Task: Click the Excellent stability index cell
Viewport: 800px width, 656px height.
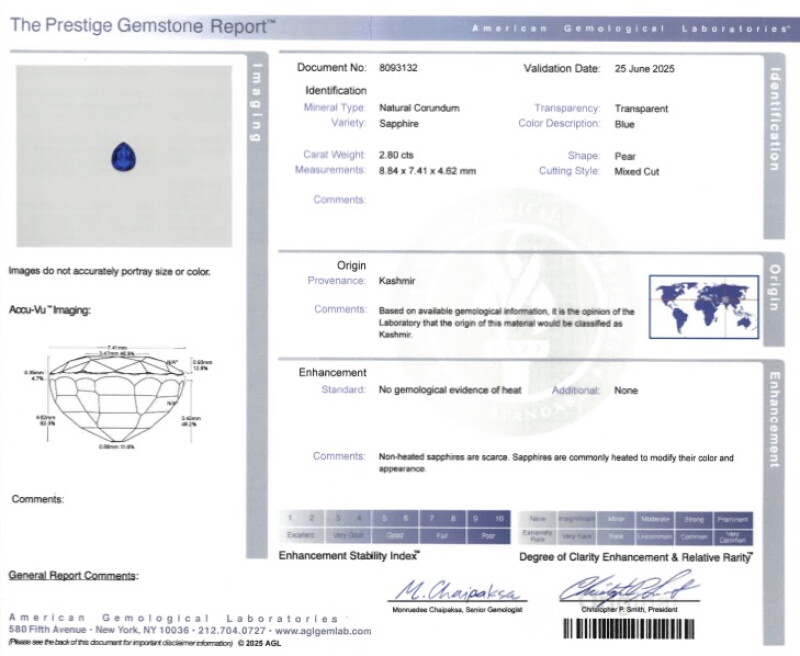Action: coord(301,535)
